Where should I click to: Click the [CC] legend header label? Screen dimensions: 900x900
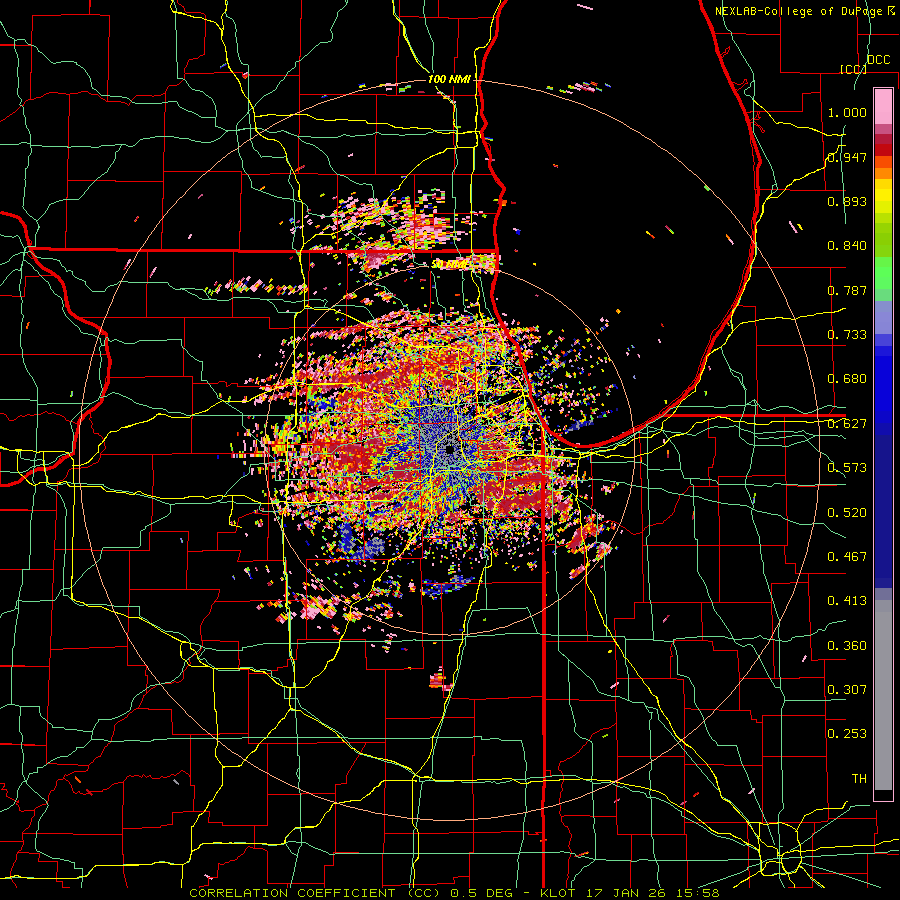[x=853, y=69]
